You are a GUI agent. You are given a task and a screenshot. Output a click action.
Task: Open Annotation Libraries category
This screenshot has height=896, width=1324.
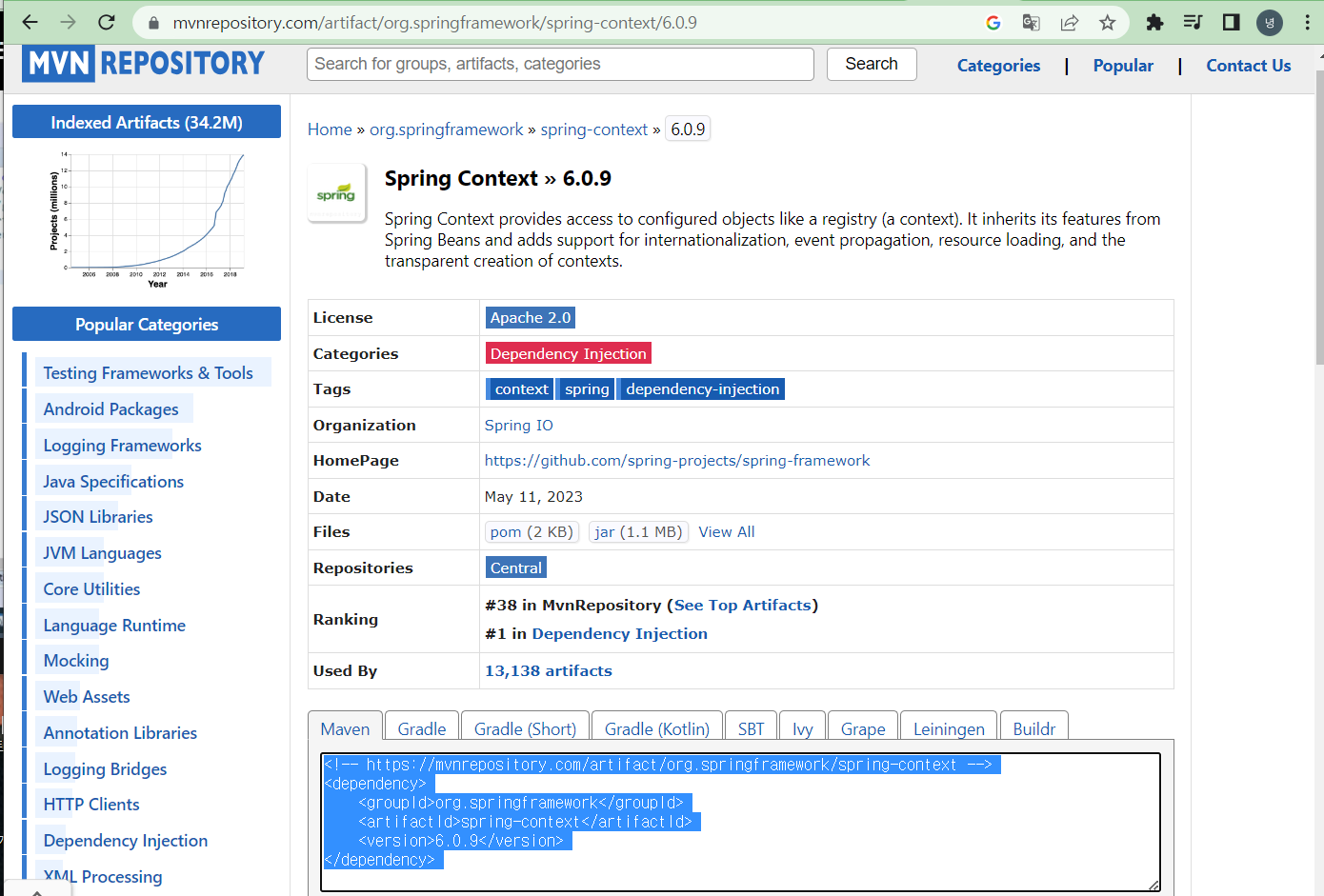tap(121, 733)
